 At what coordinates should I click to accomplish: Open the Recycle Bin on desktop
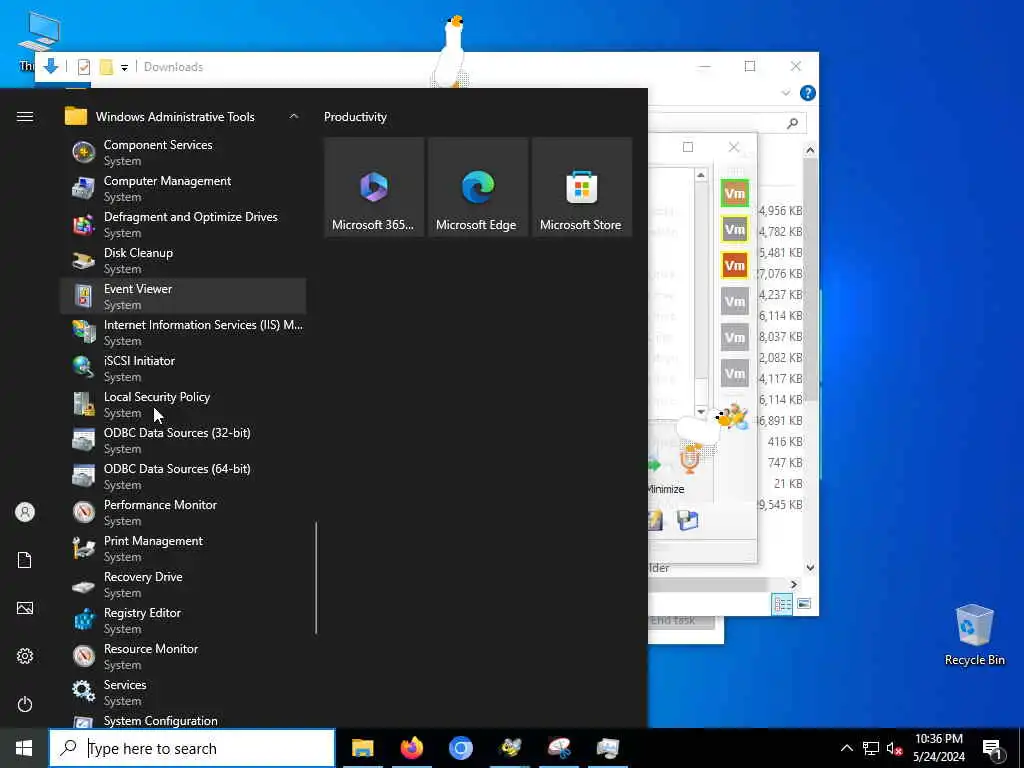coord(974,634)
